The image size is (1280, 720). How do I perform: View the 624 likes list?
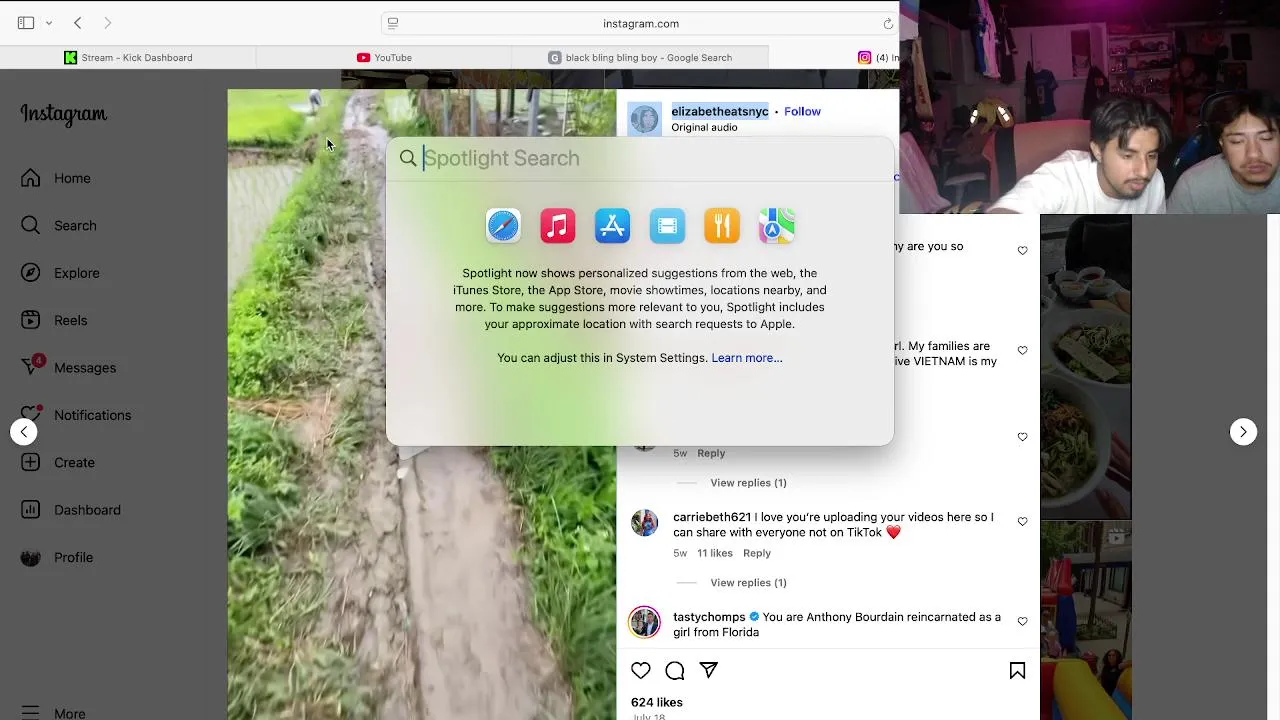tap(657, 702)
